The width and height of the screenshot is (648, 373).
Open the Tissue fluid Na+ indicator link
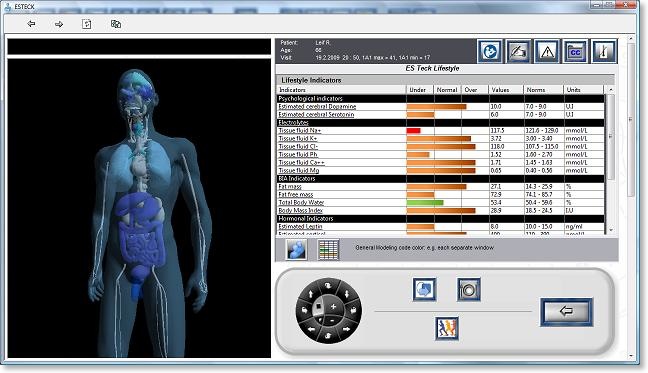point(300,131)
